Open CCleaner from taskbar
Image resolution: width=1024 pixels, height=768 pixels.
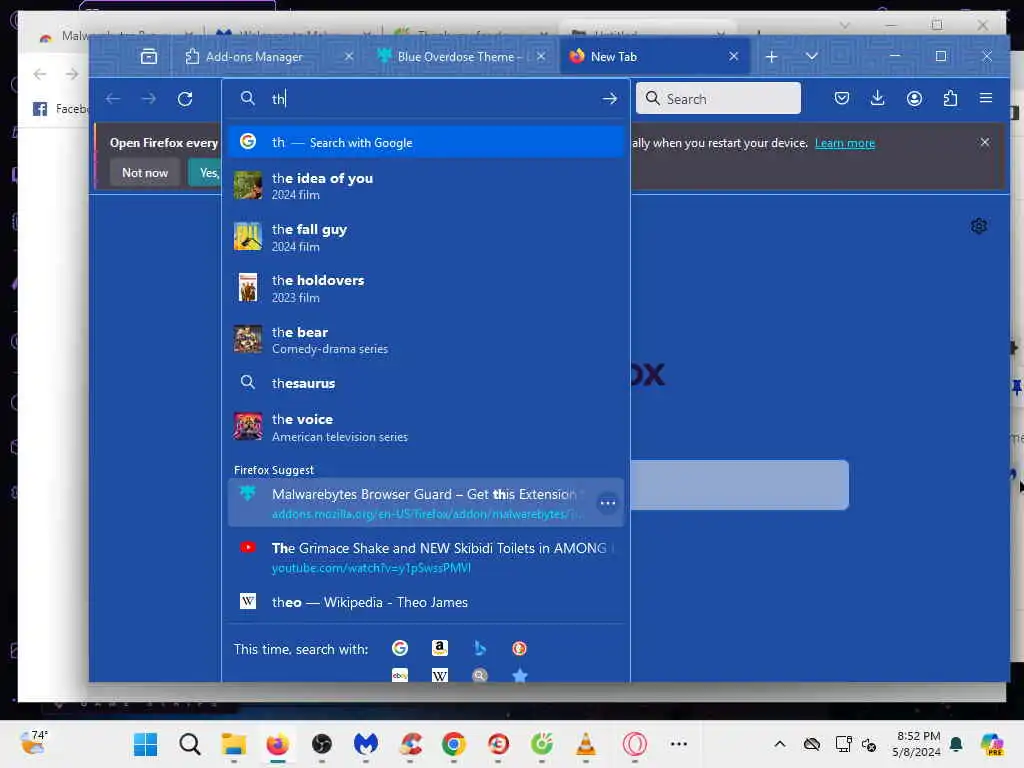pos(409,744)
